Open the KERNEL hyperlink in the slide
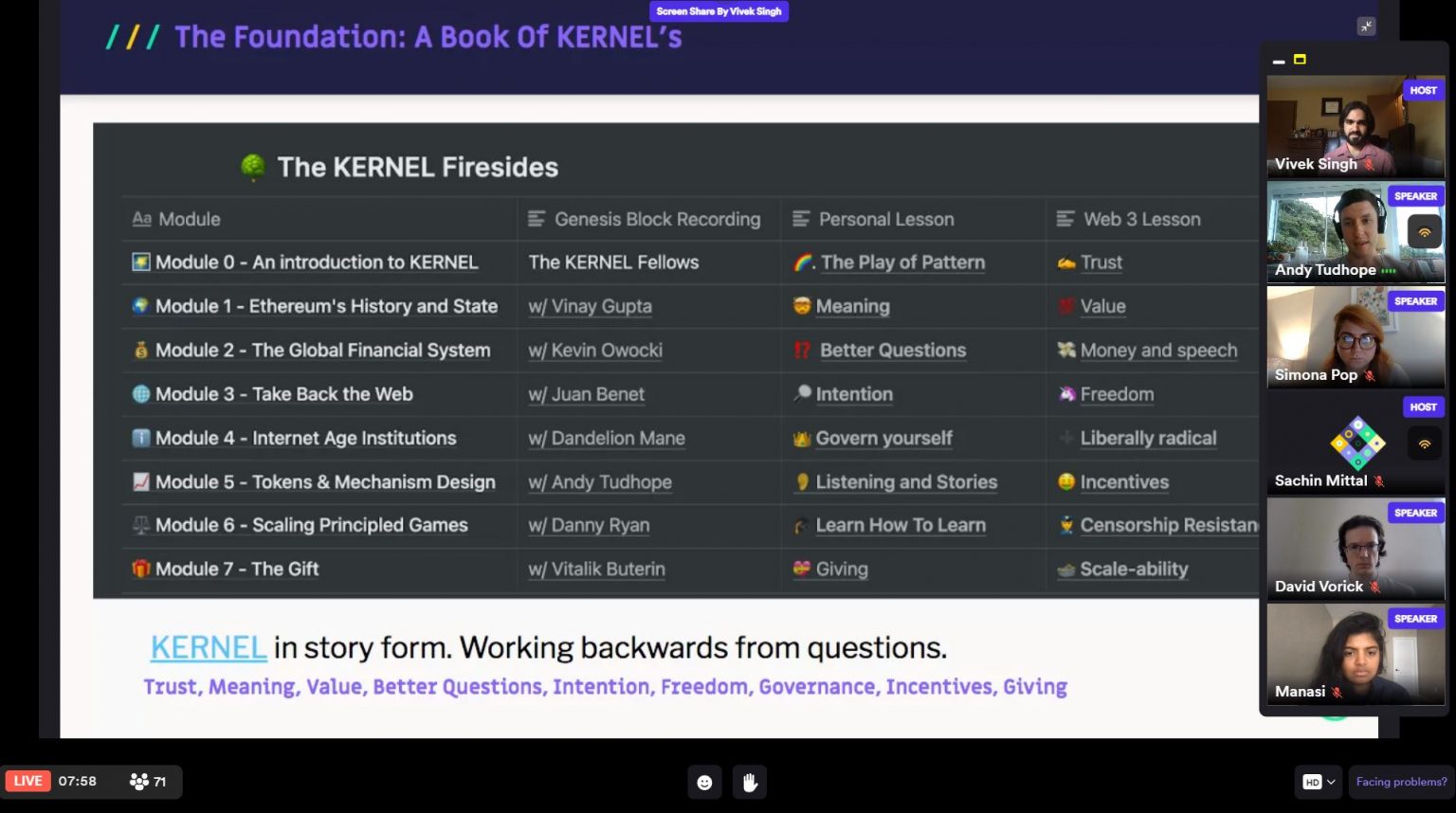This screenshot has width=1456, height=813. coord(208,646)
